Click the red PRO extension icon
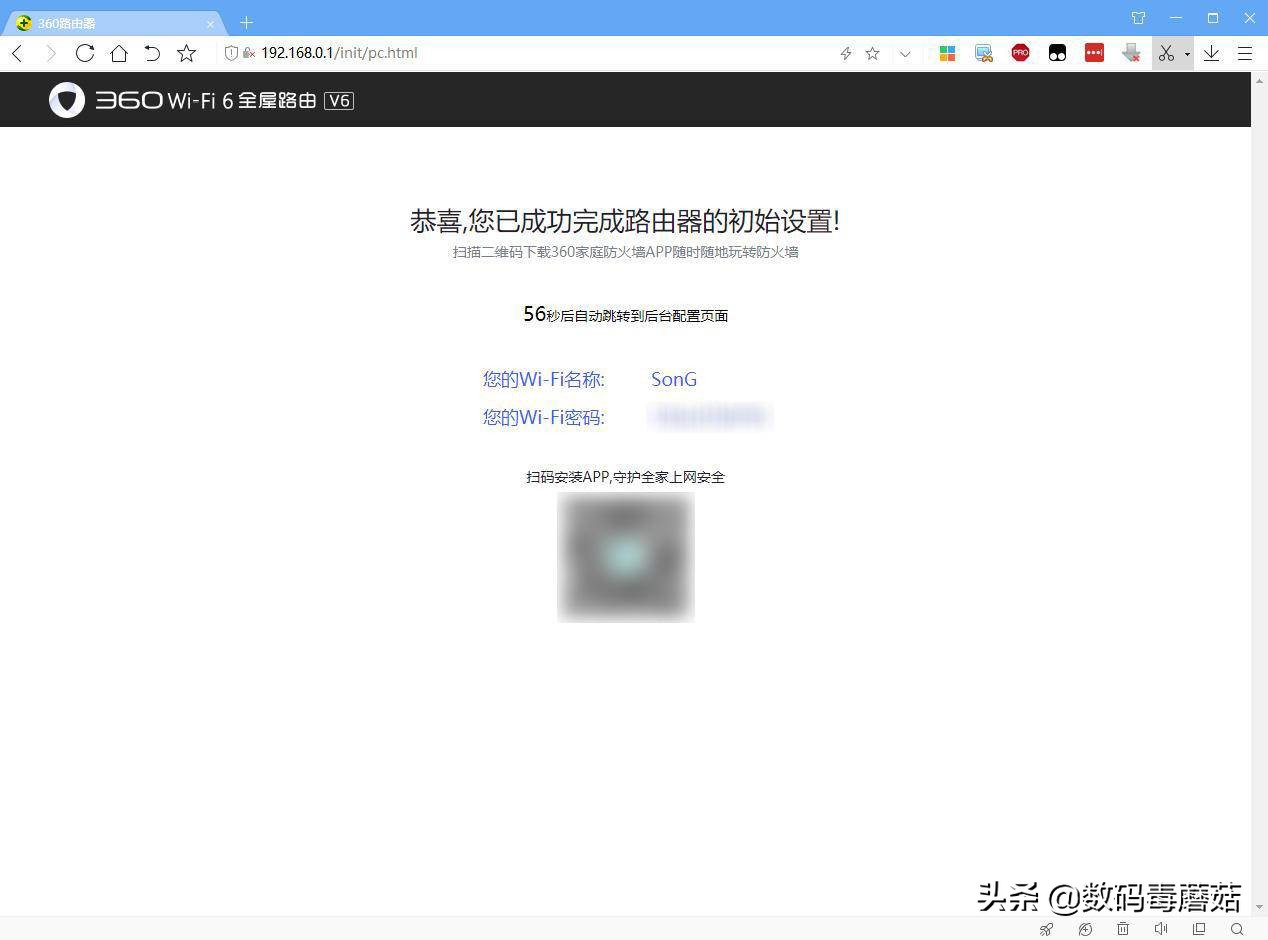1268x940 pixels. point(1020,53)
